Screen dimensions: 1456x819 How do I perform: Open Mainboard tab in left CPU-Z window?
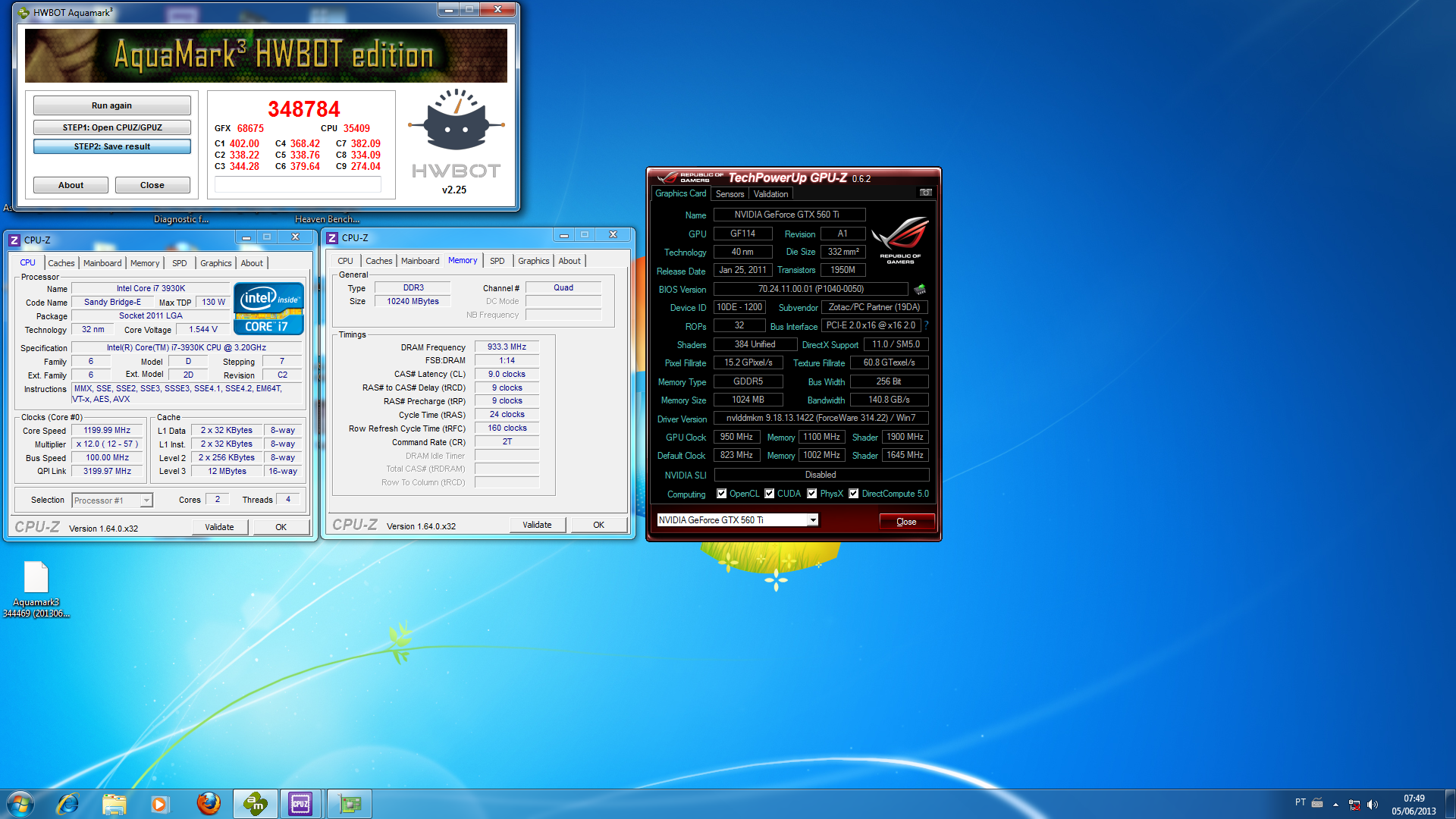102,263
